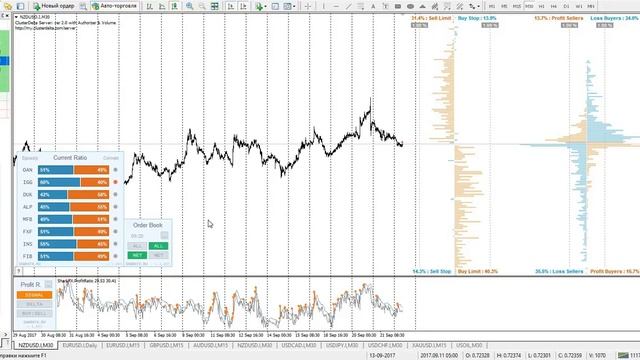Toggle the IGG row indicator dot
640x360 pixels.
(x=116, y=182)
